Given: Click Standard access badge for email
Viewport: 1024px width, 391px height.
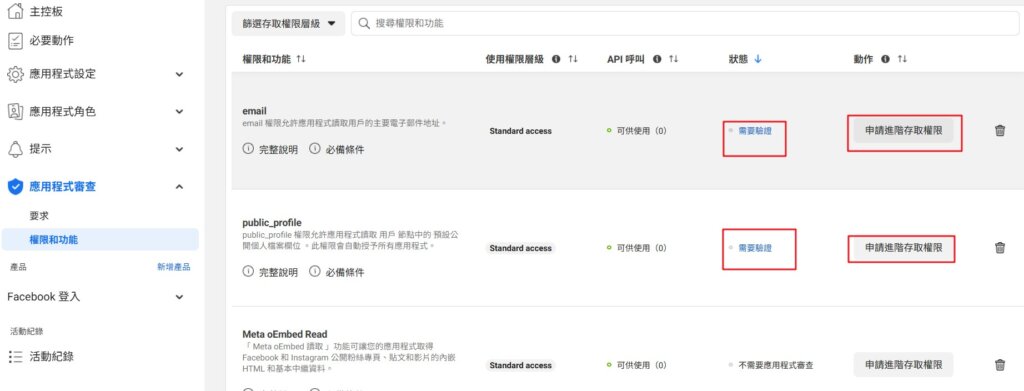Looking at the screenshot, I should [x=520, y=131].
